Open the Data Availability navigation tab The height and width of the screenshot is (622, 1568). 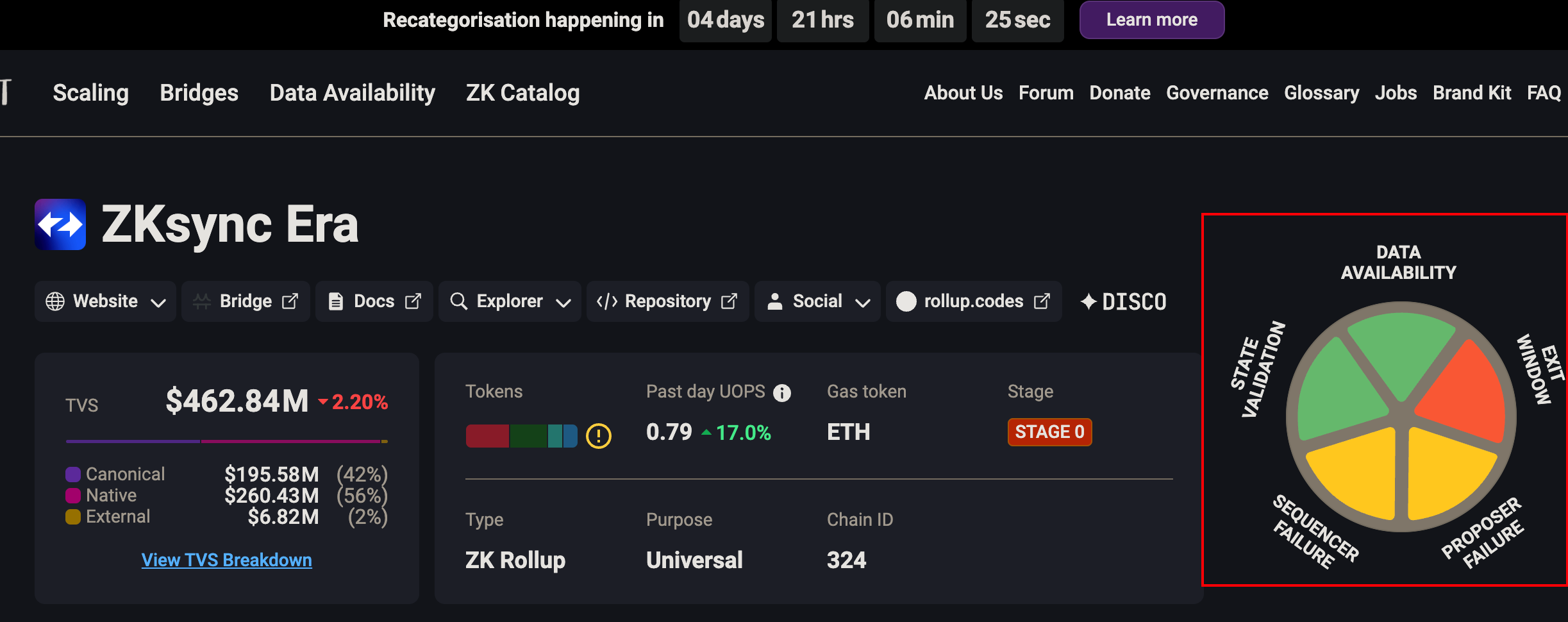coord(352,93)
